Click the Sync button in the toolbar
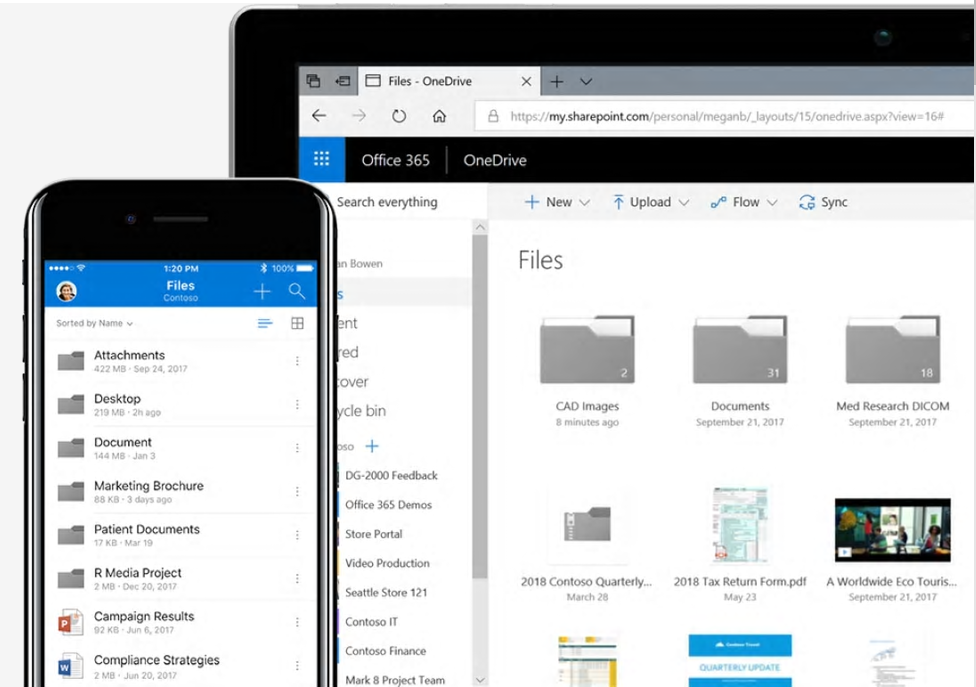 pyautogui.click(x=824, y=202)
